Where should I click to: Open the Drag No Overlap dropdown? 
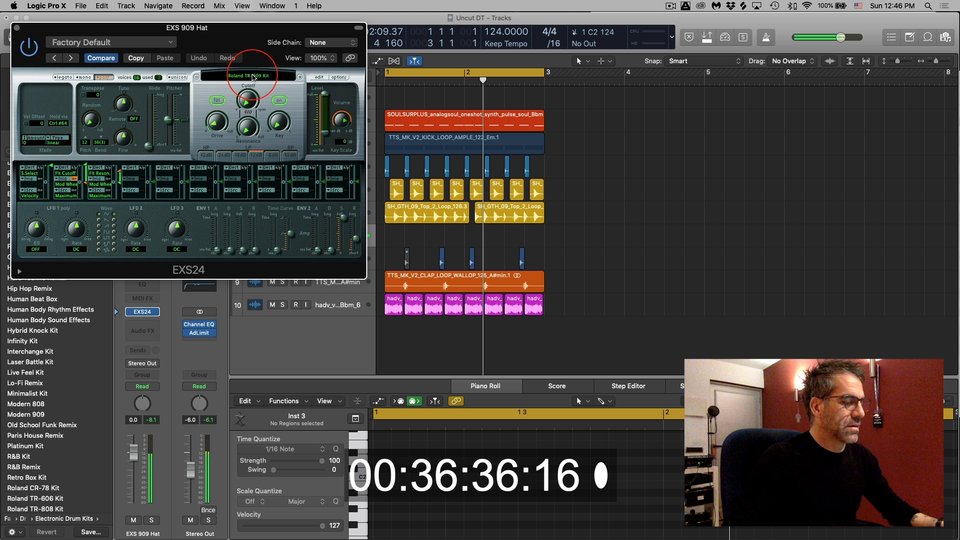(x=793, y=61)
